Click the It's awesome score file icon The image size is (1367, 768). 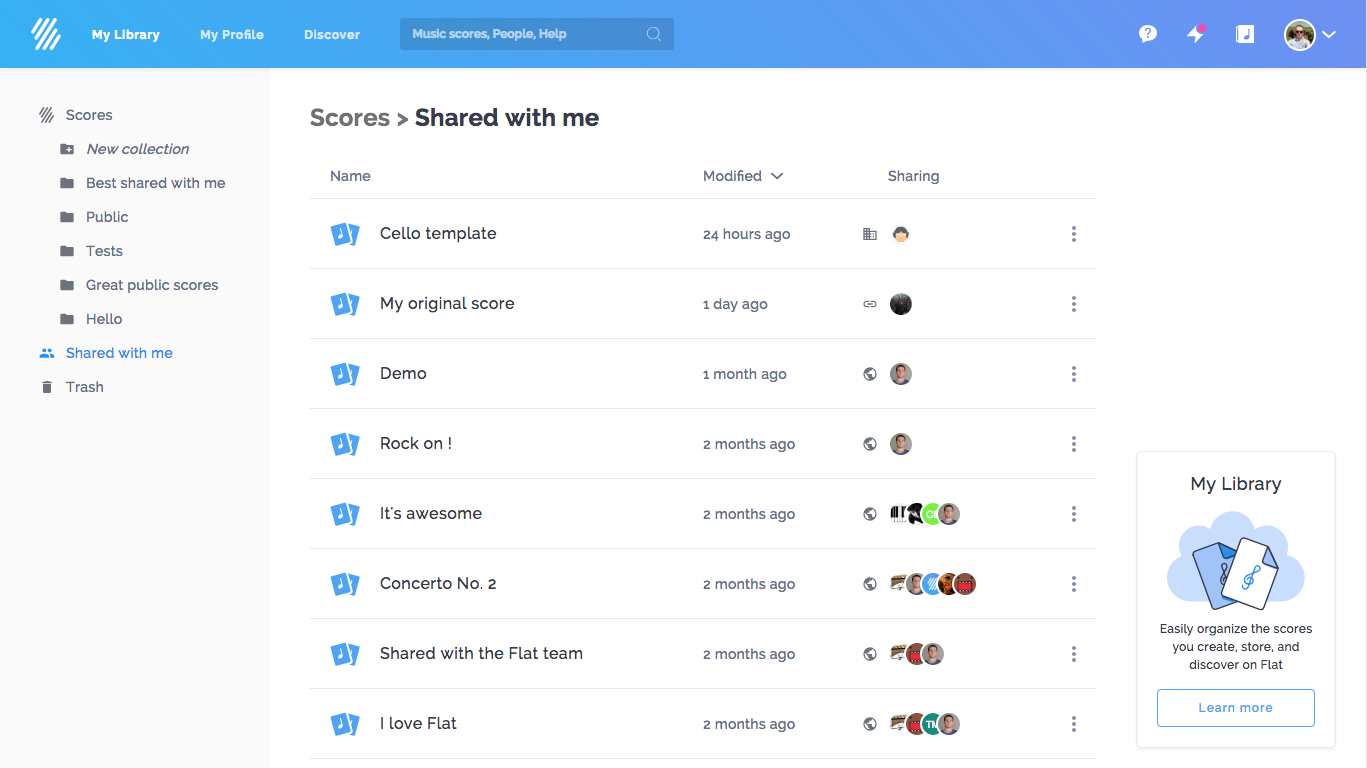pyautogui.click(x=345, y=514)
